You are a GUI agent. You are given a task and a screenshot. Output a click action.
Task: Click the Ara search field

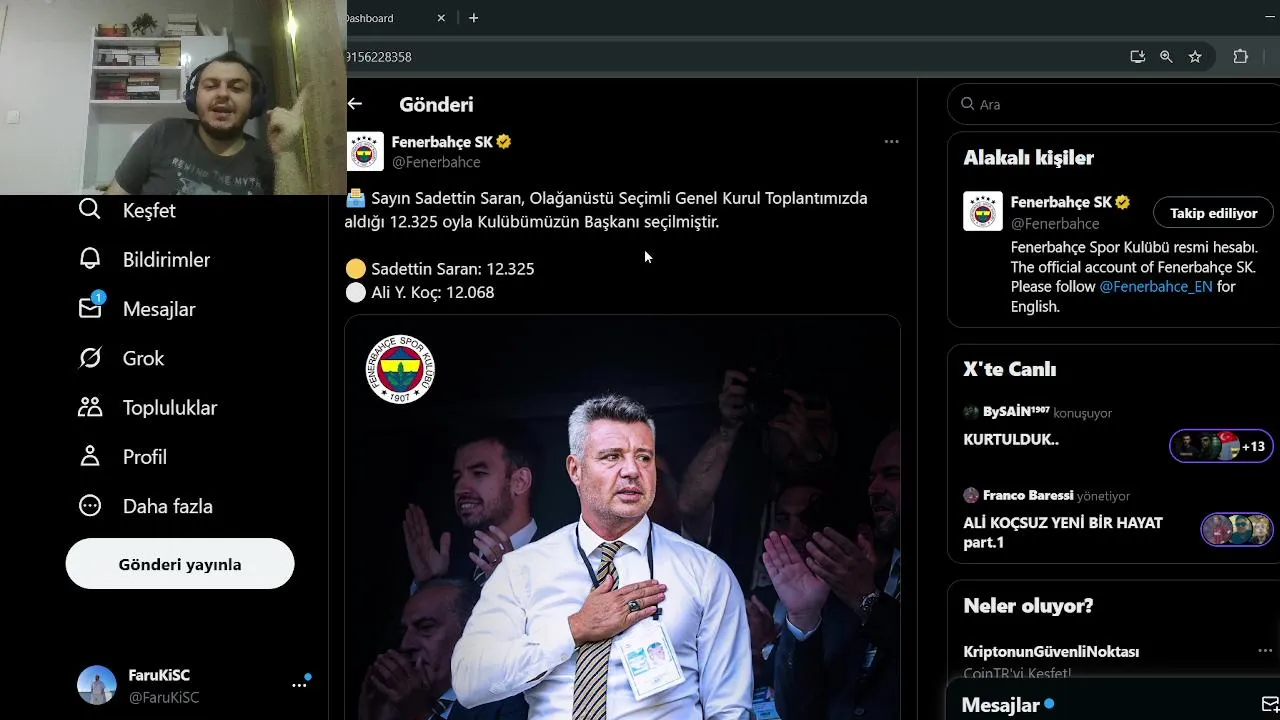tap(1113, 104)
